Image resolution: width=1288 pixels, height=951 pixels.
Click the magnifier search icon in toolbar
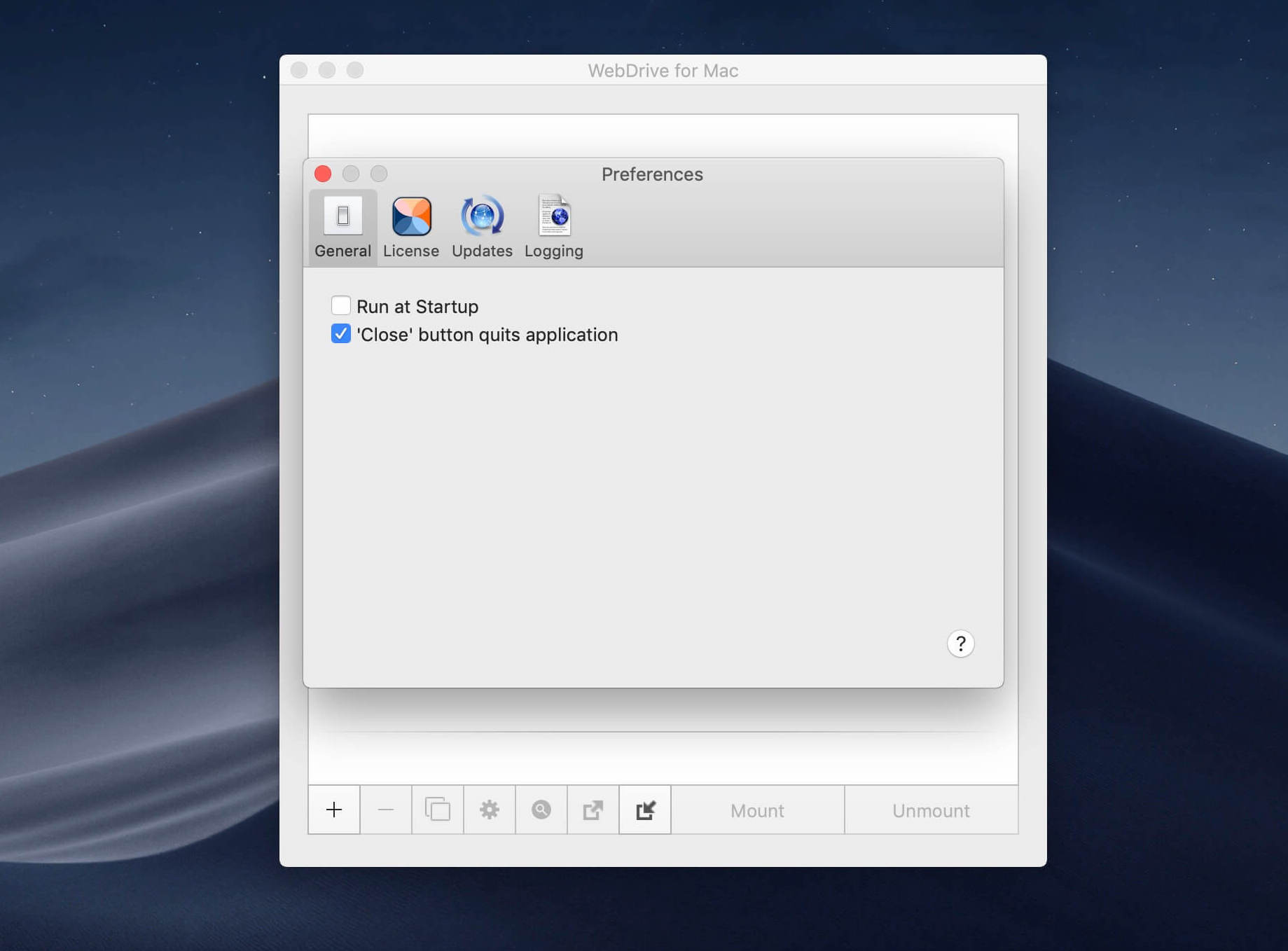[541, 810]
